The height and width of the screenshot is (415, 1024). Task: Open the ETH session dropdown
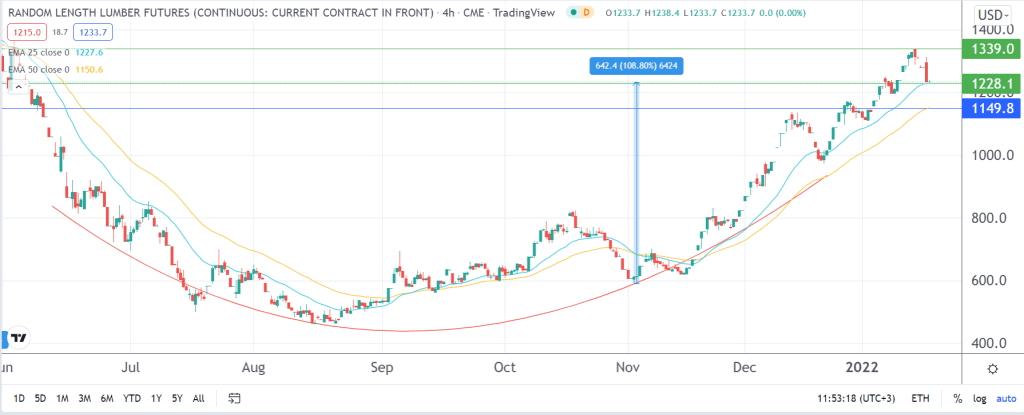[x=921, y=398]
